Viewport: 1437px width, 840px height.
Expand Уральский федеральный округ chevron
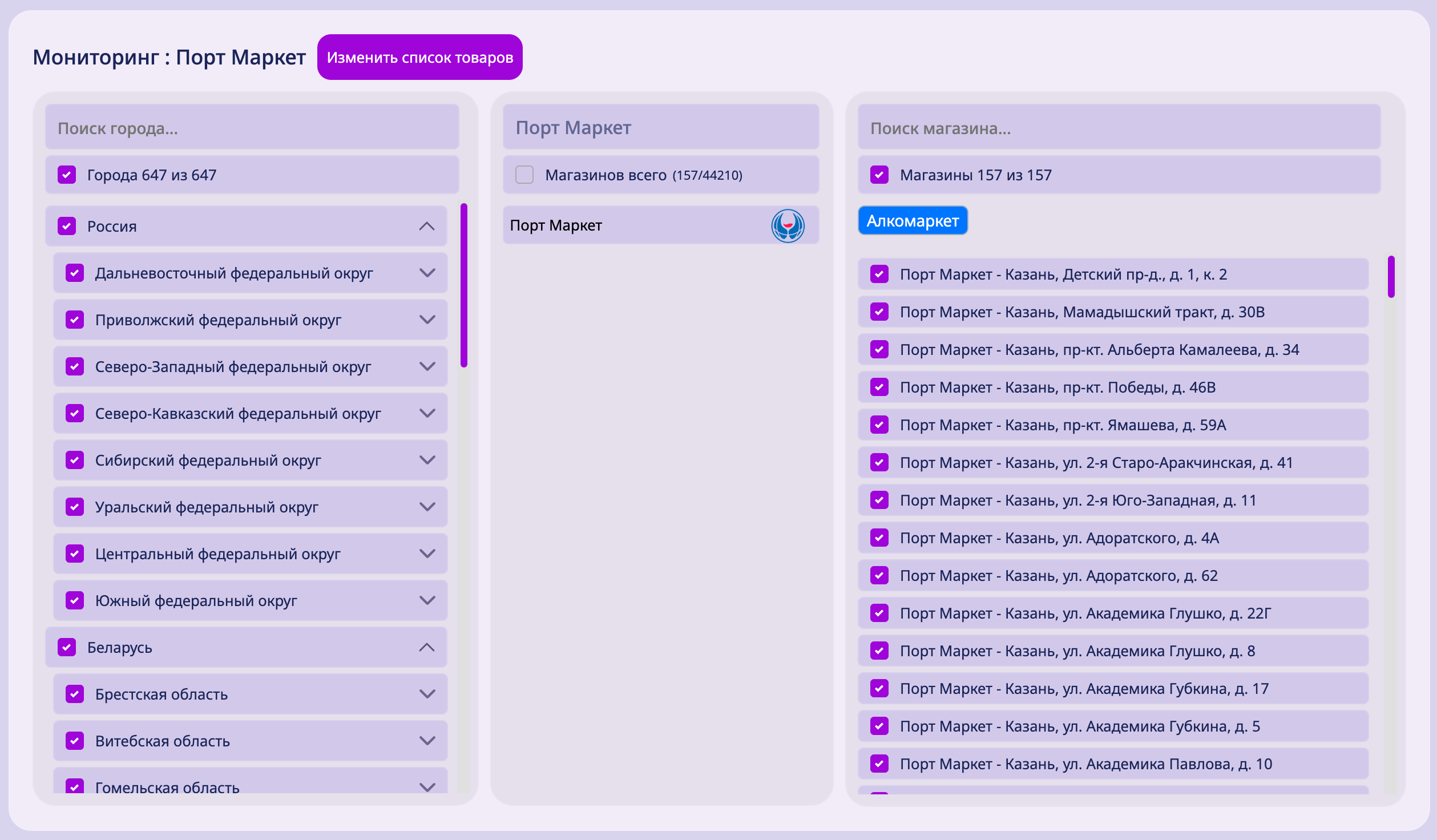tap(427, 507)
